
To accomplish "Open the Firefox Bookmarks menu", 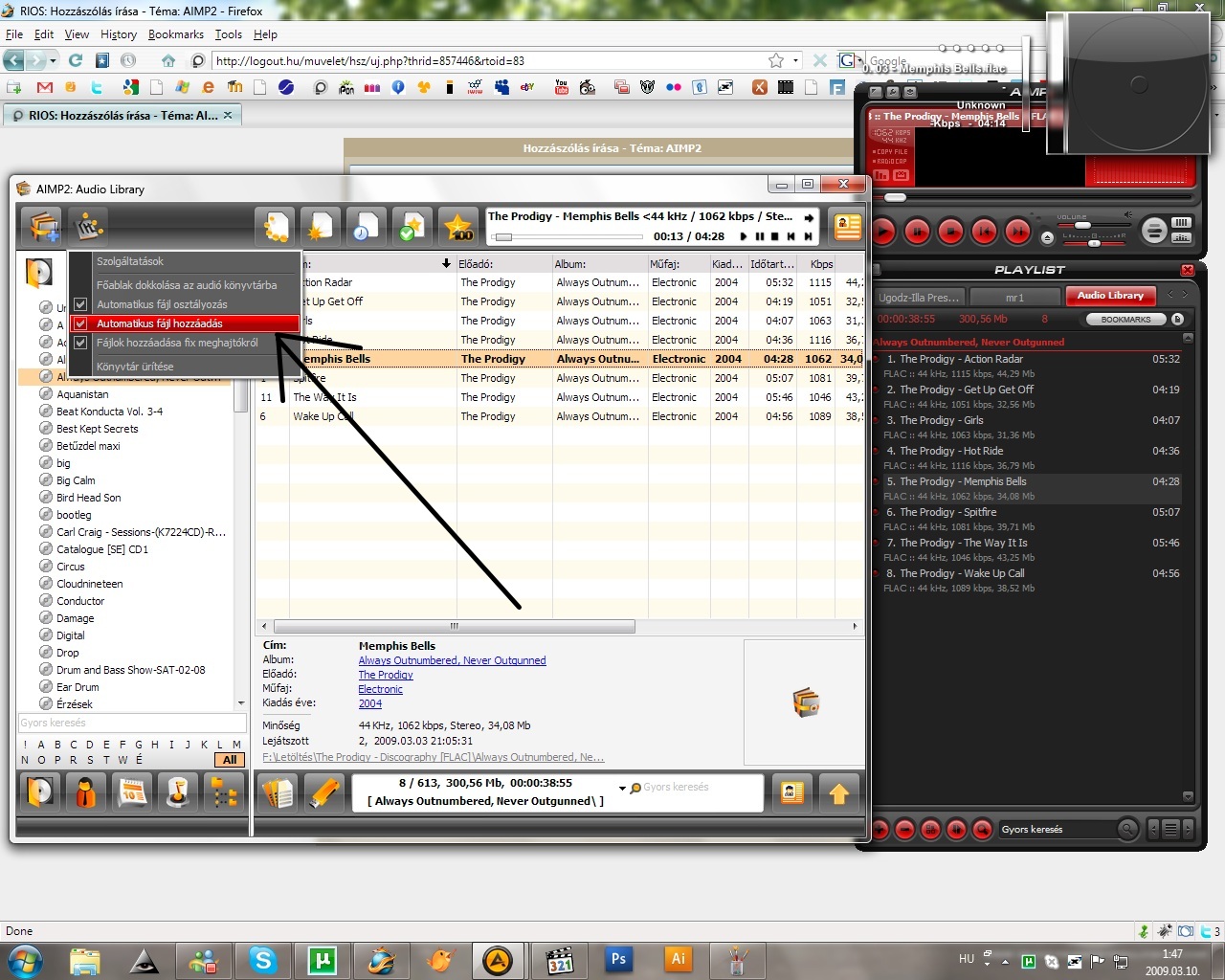I will coord(176,34).
